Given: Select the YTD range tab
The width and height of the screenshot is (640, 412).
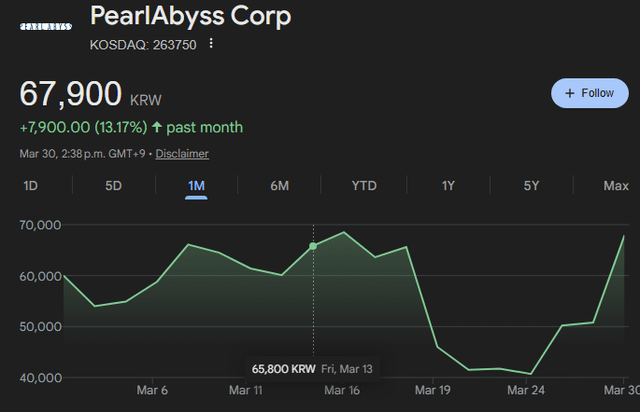Looking at the screenshot, I should click(364, 186).
